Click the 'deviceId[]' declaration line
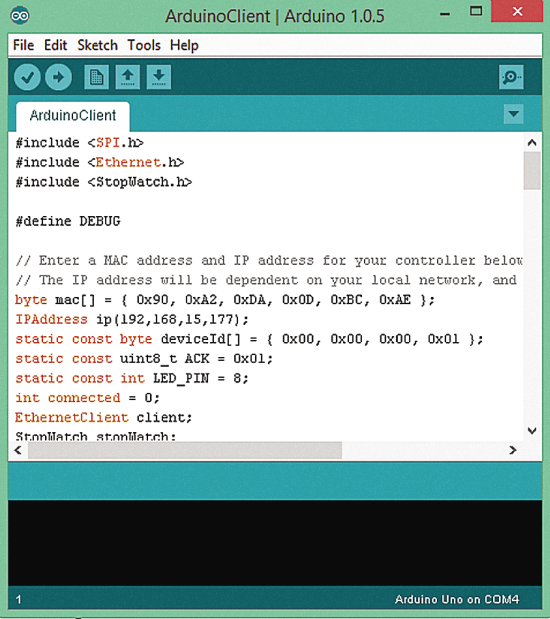 249,339
